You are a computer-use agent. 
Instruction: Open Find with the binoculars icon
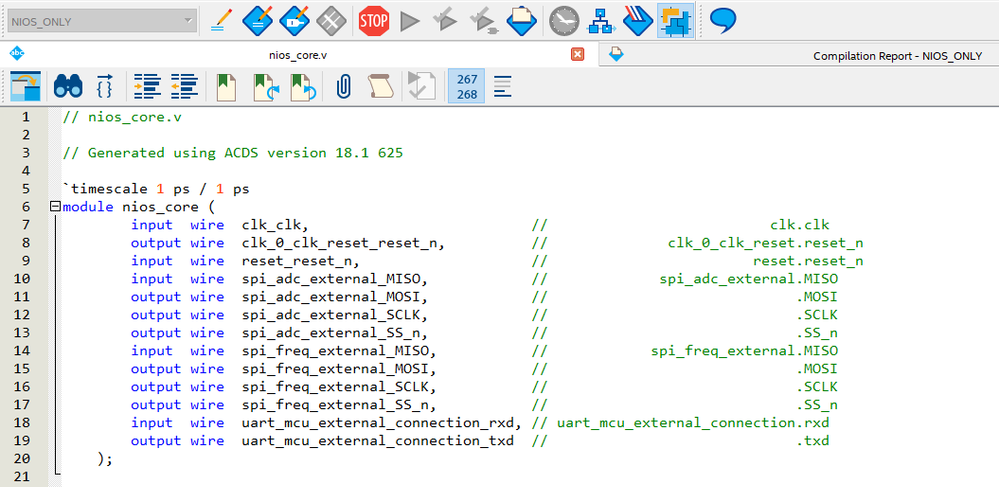click(x=68, y=86)
